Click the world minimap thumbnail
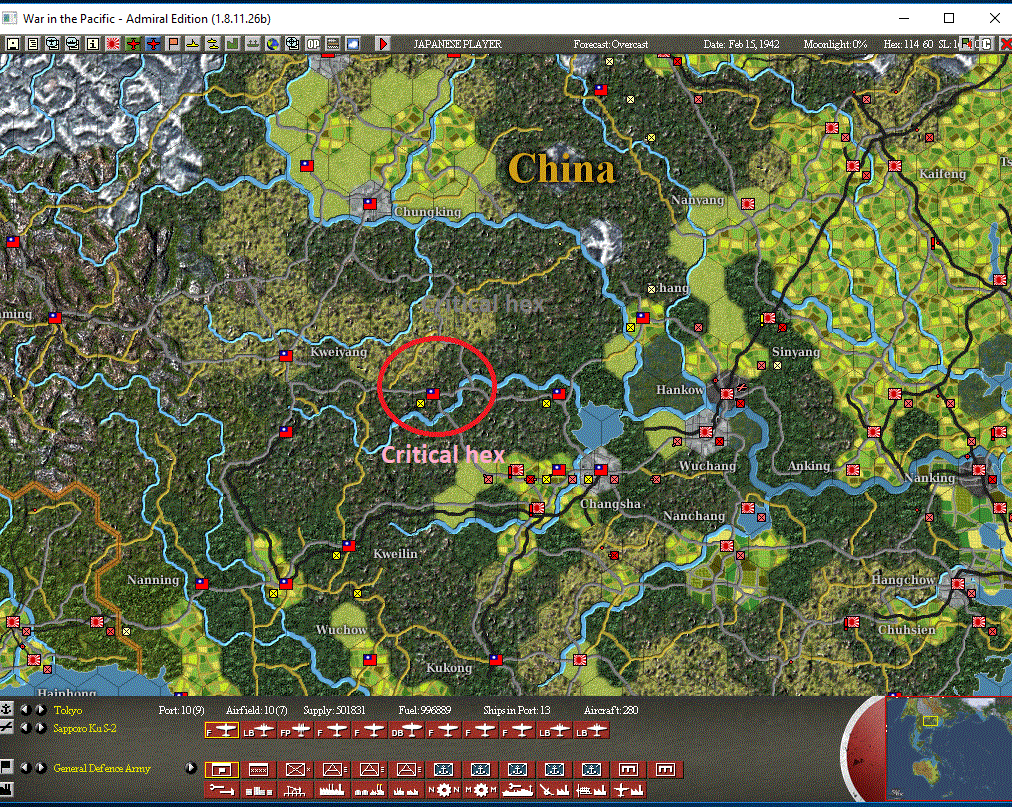Screen dimensions: 1012x807 949,749
